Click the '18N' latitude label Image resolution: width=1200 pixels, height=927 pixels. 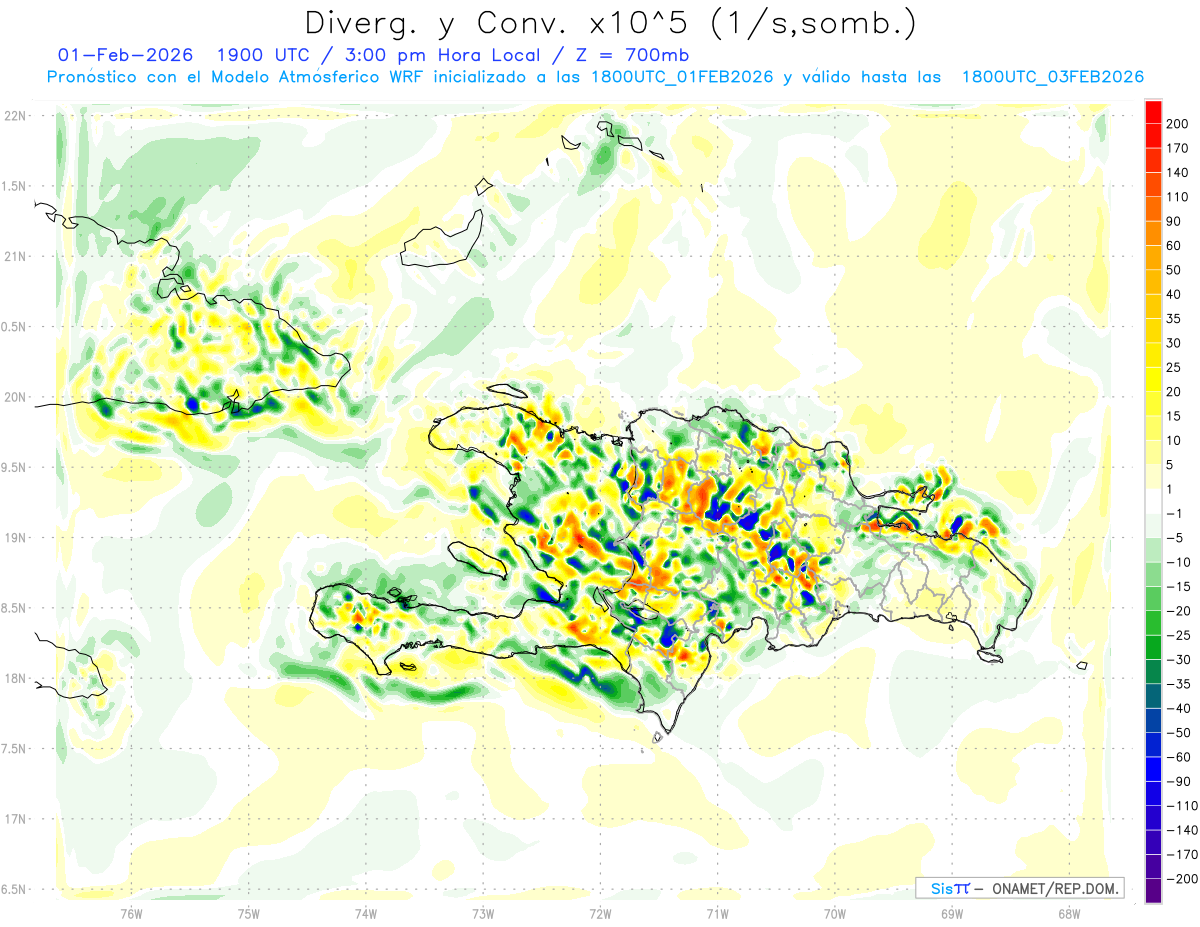point(15,679)
